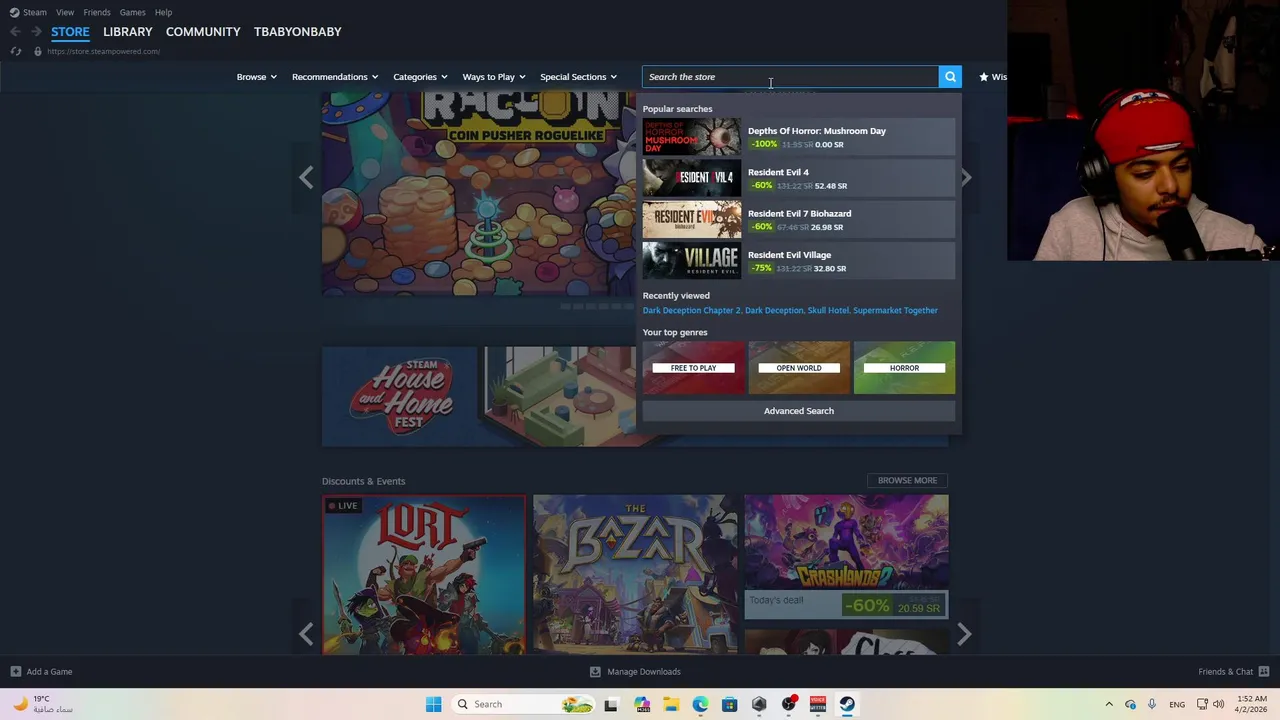The height and width of the screenshot is (720, 1280).
Task: Show previous featured carousel item
Action: tap(306, 178)
